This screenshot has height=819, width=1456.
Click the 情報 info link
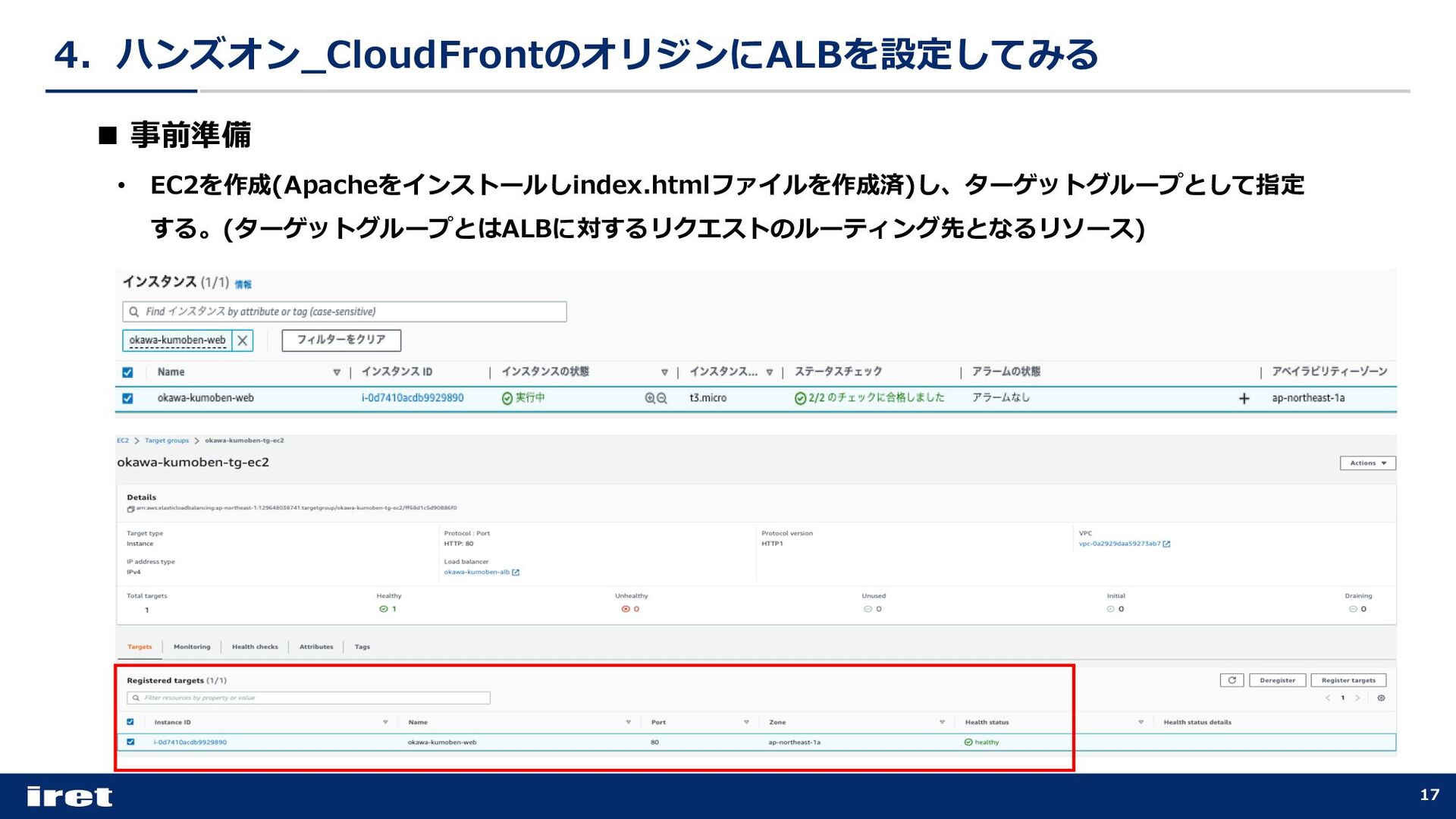point(243,284)
